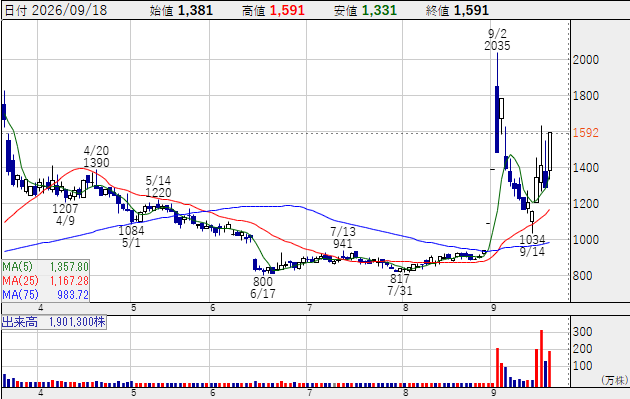630x399 pixels.
Task: Click the large blue candlestick under the 2035 peak
Action: (x=497, y=119)
